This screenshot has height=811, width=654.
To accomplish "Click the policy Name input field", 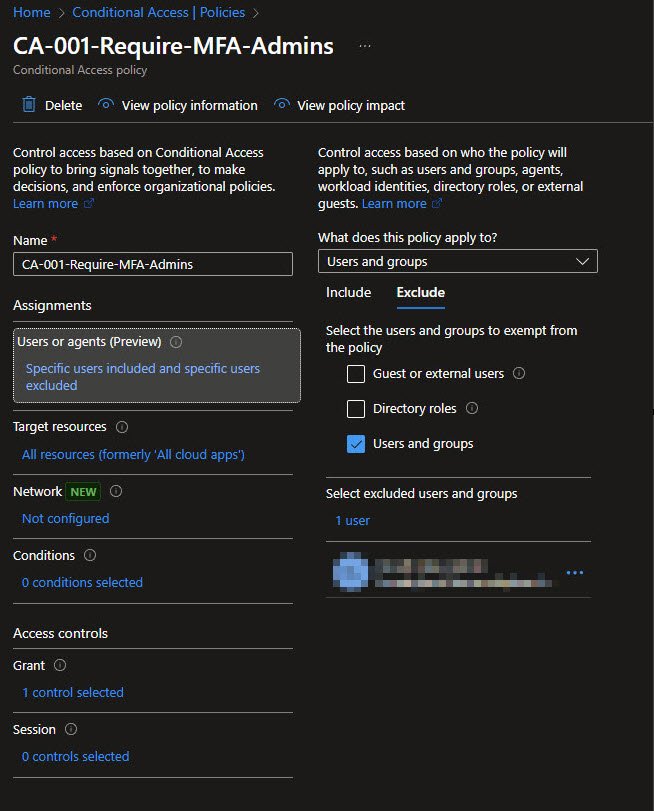I will [x=153, y=264].
